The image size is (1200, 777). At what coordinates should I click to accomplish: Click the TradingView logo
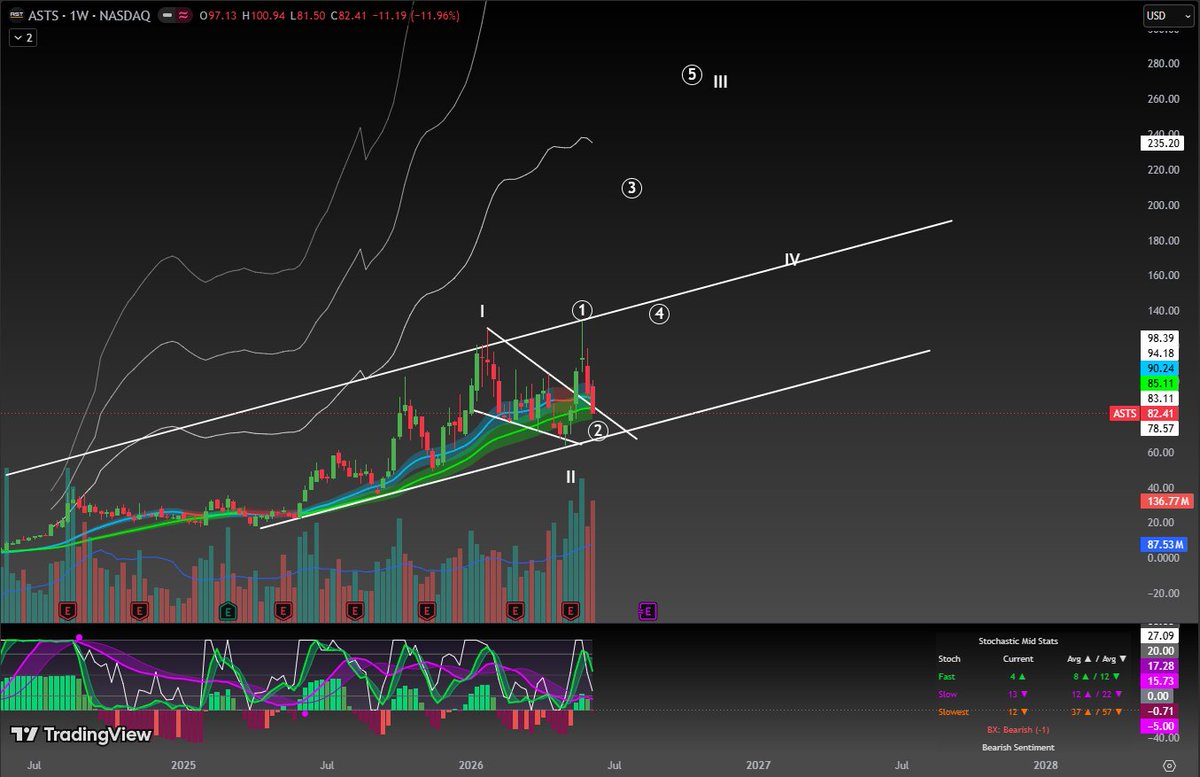point(82,735)
